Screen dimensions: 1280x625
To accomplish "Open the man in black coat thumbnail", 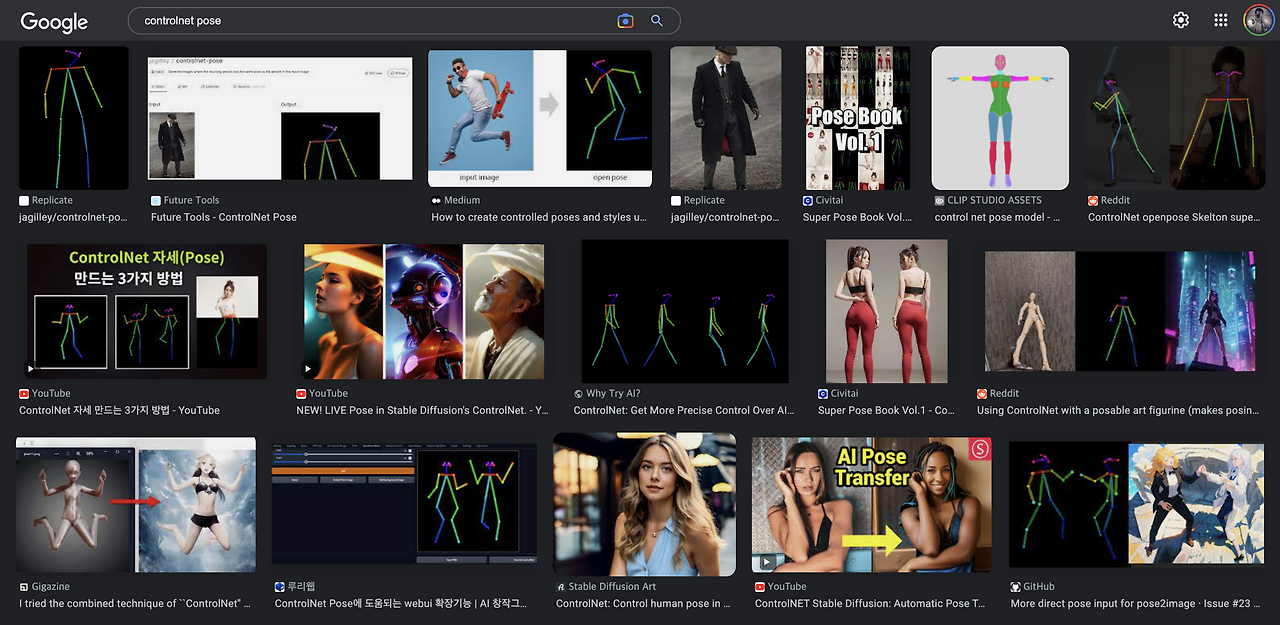I will [x=725, y=118].
